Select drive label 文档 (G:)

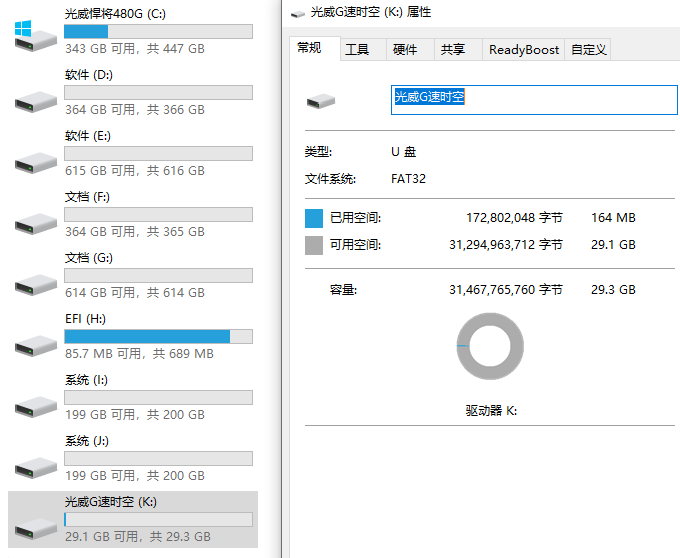point(88,258)
